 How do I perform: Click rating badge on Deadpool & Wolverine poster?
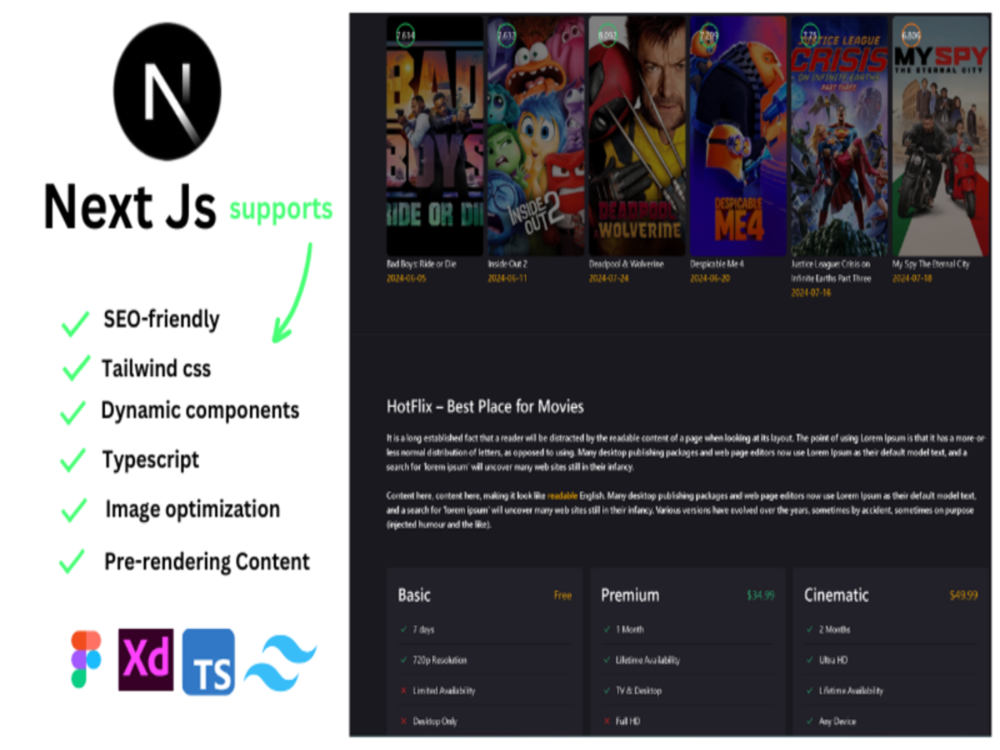pyautogui.click(x=607, y=35)
